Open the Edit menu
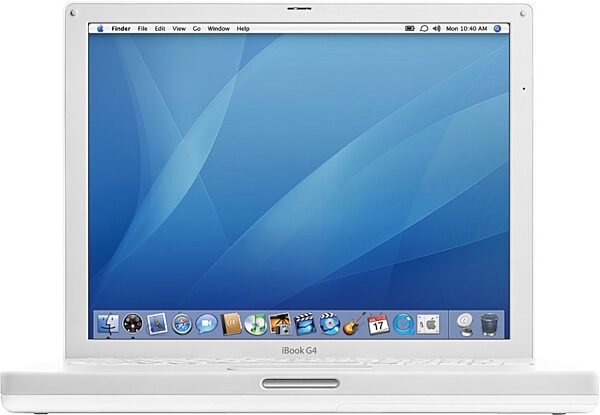Viewport: 600px width, 415px height. 160,28
